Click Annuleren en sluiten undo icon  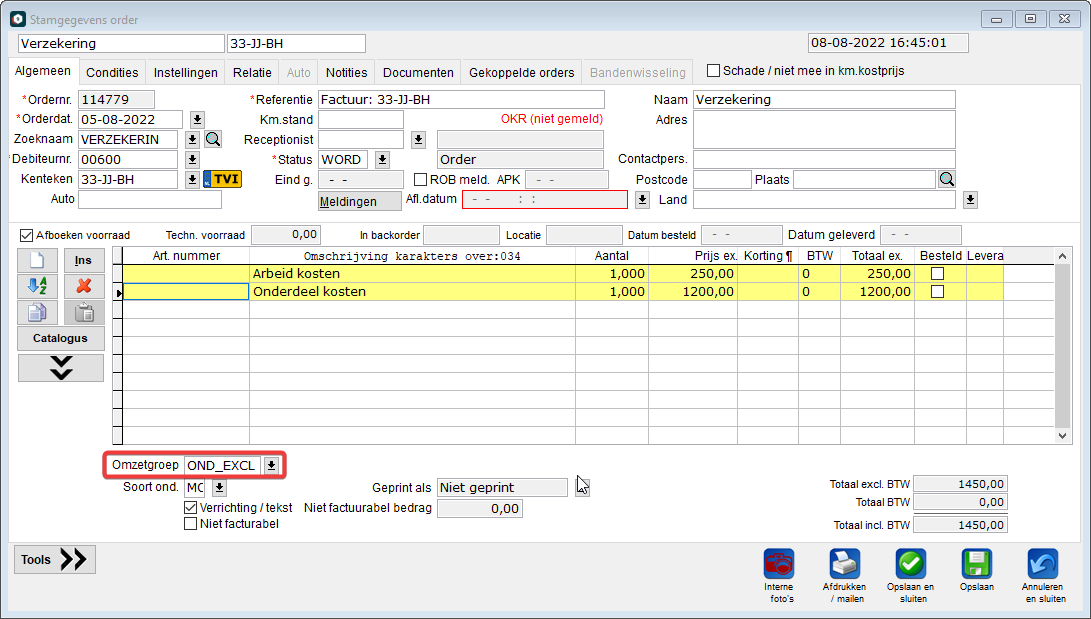[x=1042, y=564]
